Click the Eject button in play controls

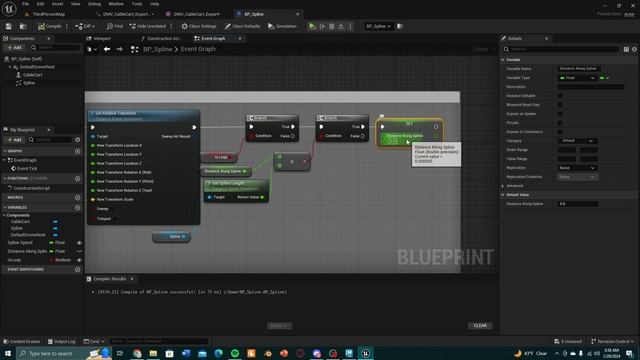point(341,26)
